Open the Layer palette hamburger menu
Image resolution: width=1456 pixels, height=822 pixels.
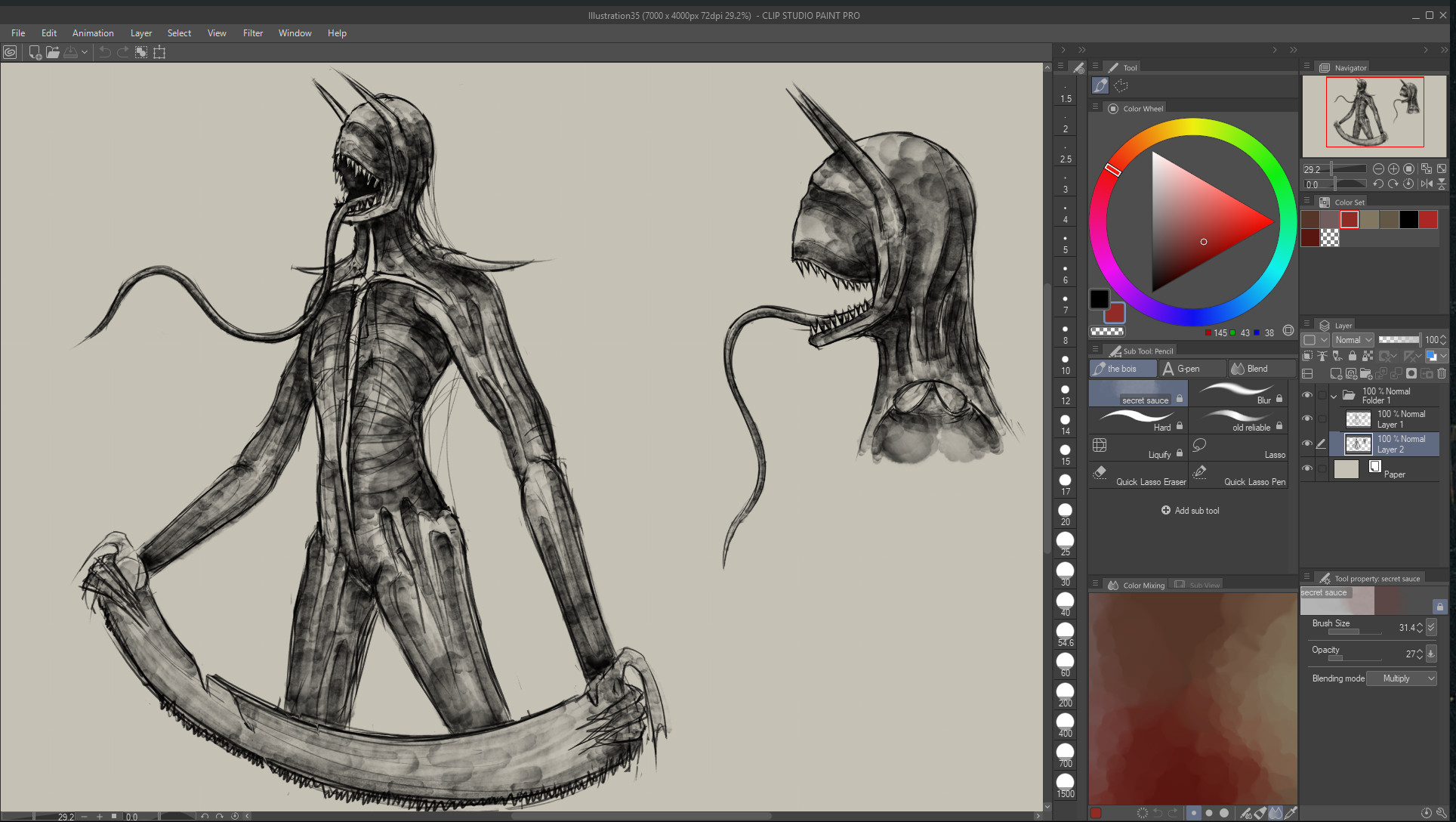click(1306, 325)
